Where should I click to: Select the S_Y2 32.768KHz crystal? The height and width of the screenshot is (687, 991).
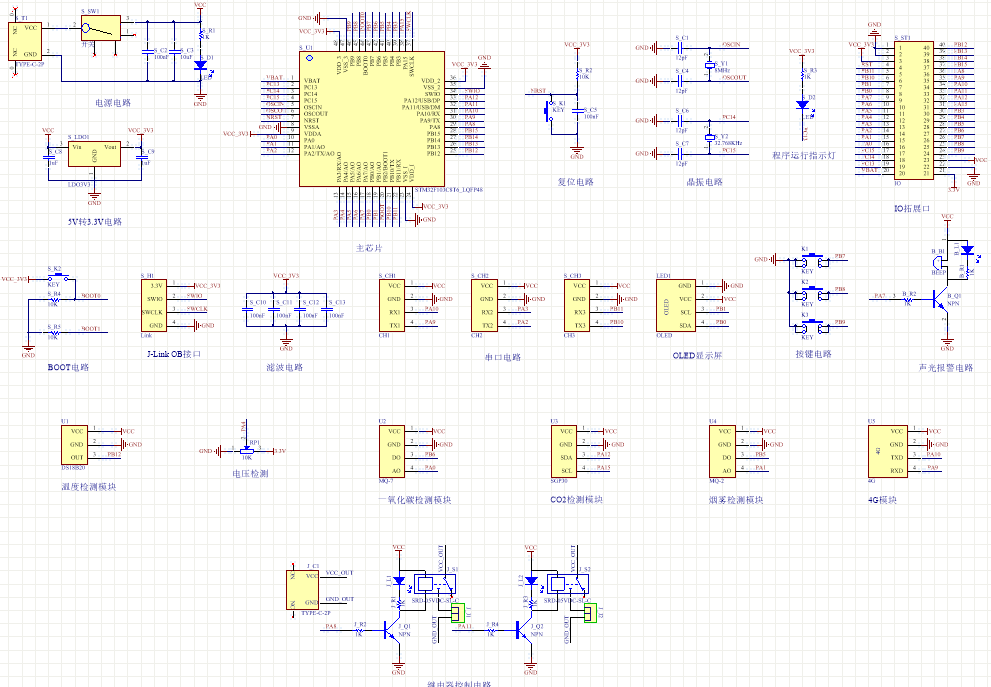coord(709,137)
